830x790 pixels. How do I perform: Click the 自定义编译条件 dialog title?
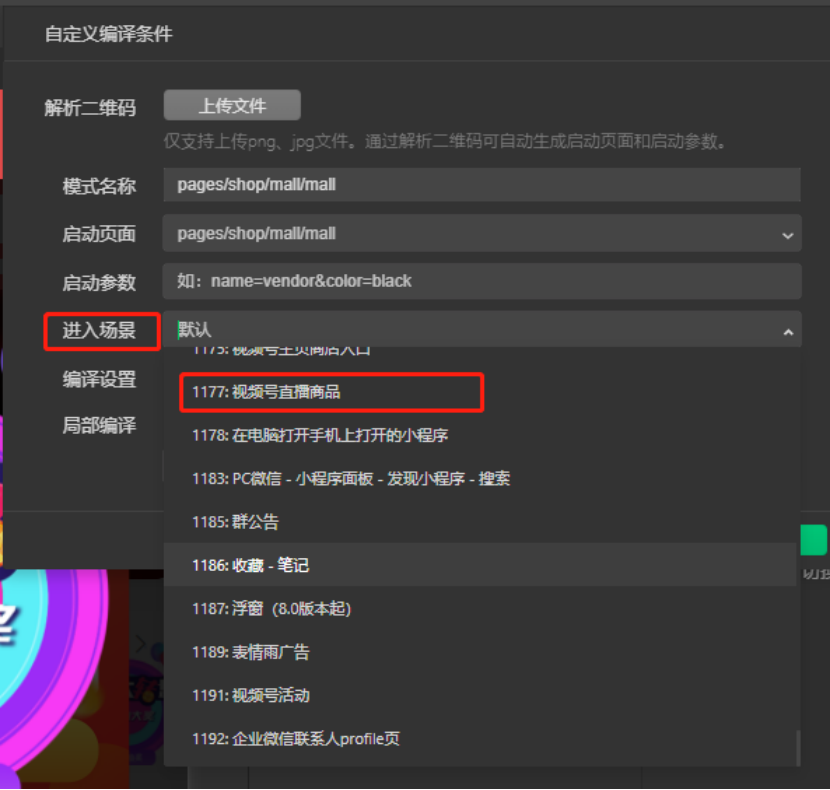(109, 34)
